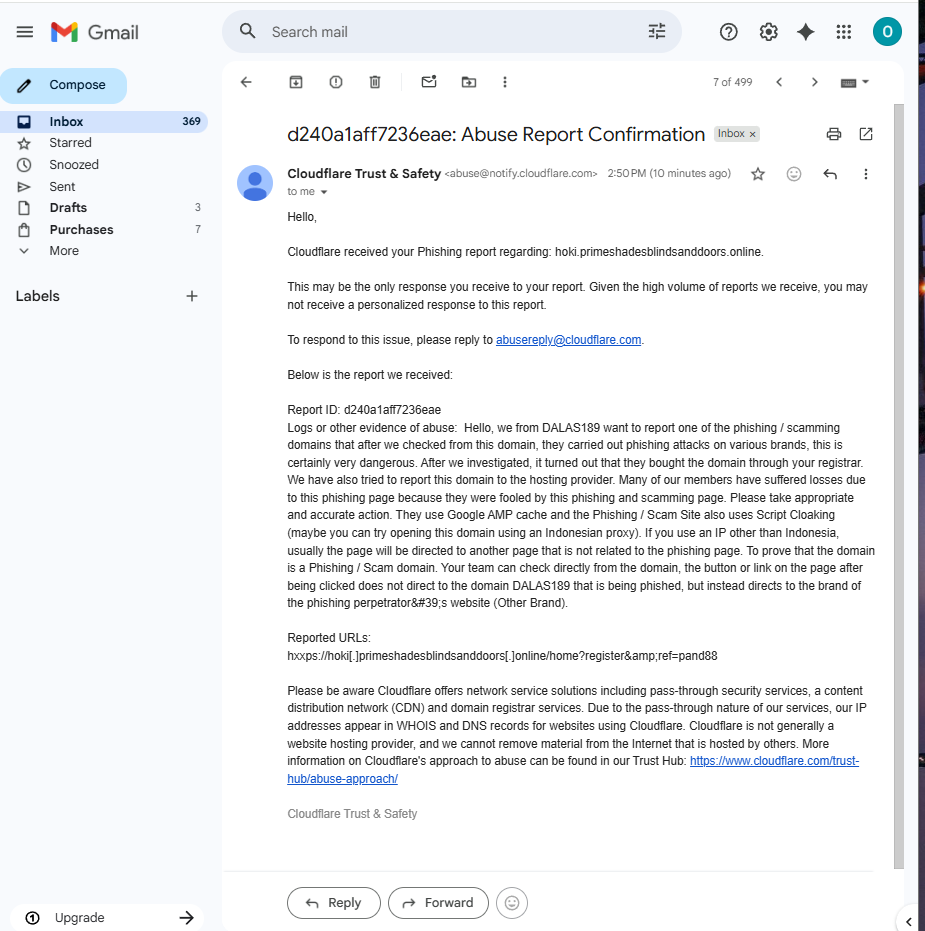Click Upgrade in the sidebar
Screen dimensions: 925x931
[x=107, y=917]
